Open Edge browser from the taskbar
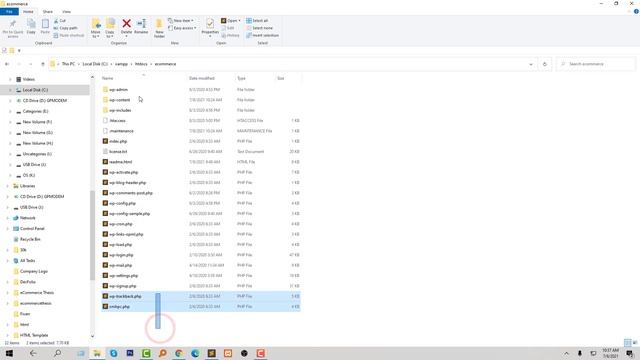Viewport: 640px width, 360px height. point(195,353)
